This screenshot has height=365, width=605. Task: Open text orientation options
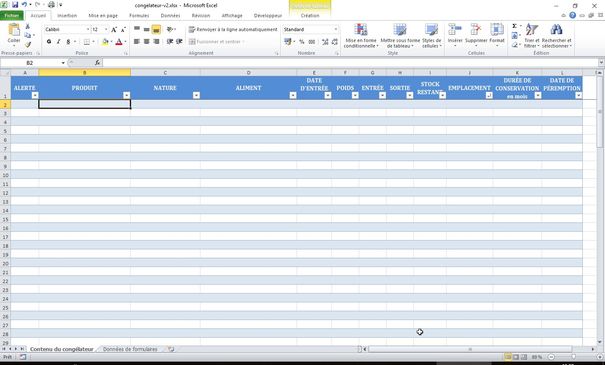170,29
